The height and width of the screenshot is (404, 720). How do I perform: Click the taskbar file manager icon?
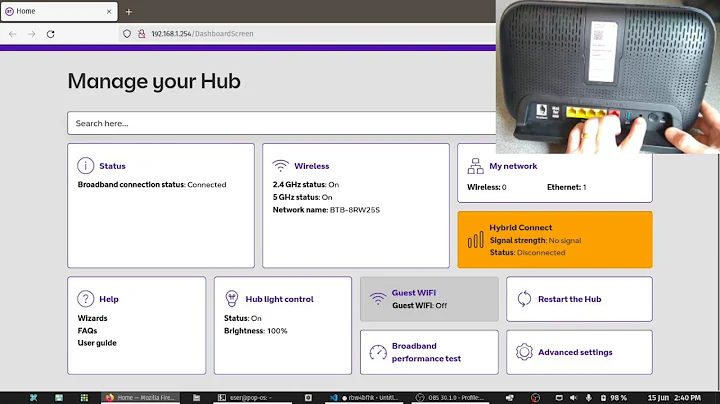(197, 398)
